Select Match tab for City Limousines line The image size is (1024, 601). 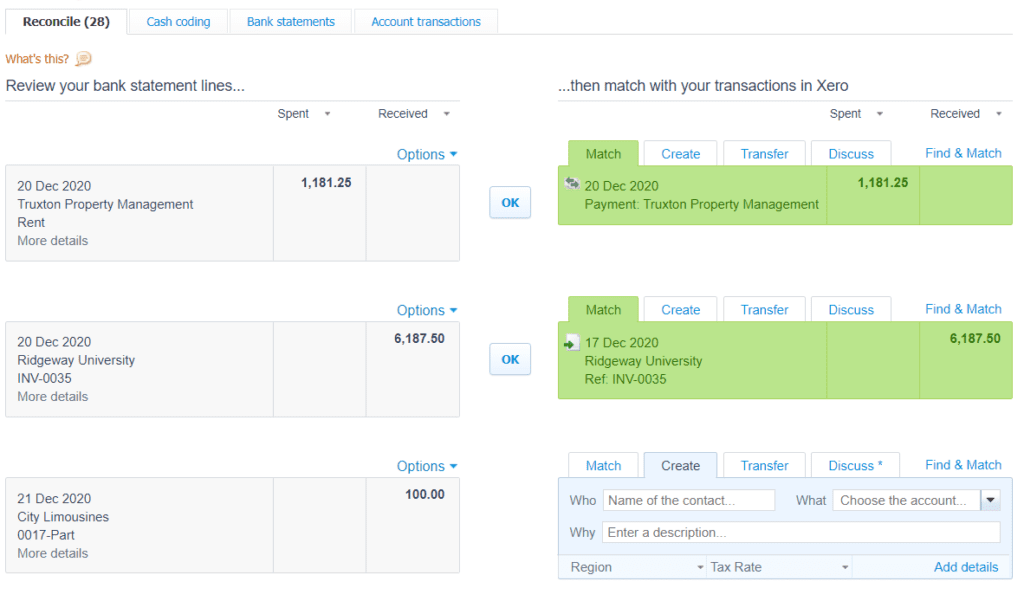pyautogui.click(x=603, y=466)
